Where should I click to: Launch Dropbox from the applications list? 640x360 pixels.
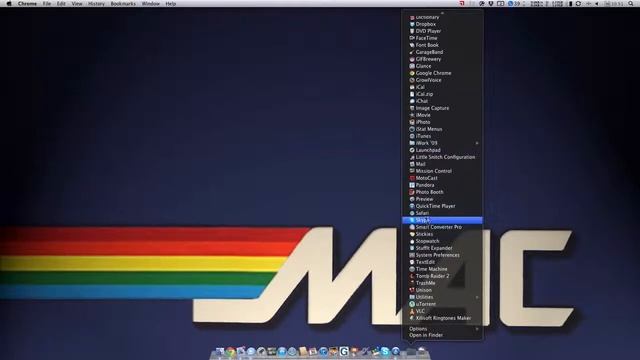442,24
